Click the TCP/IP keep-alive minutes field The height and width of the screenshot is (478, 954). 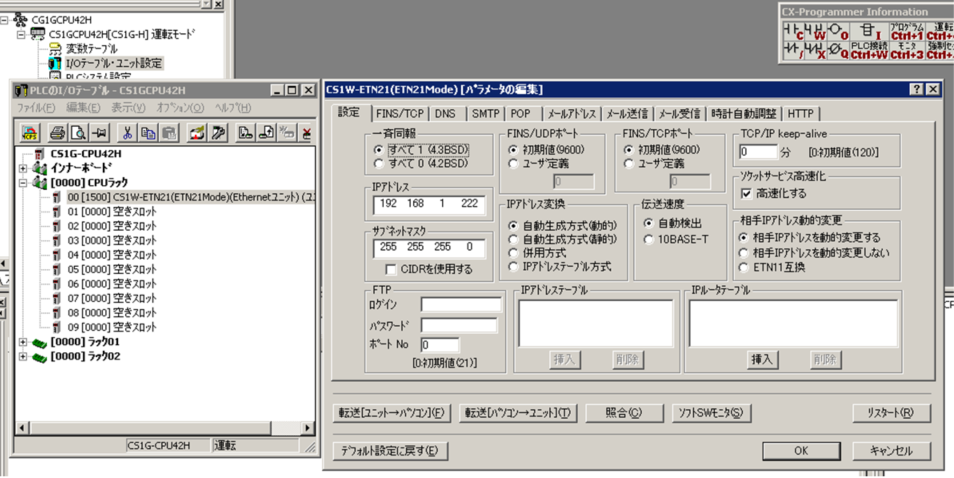click(758, 151)
